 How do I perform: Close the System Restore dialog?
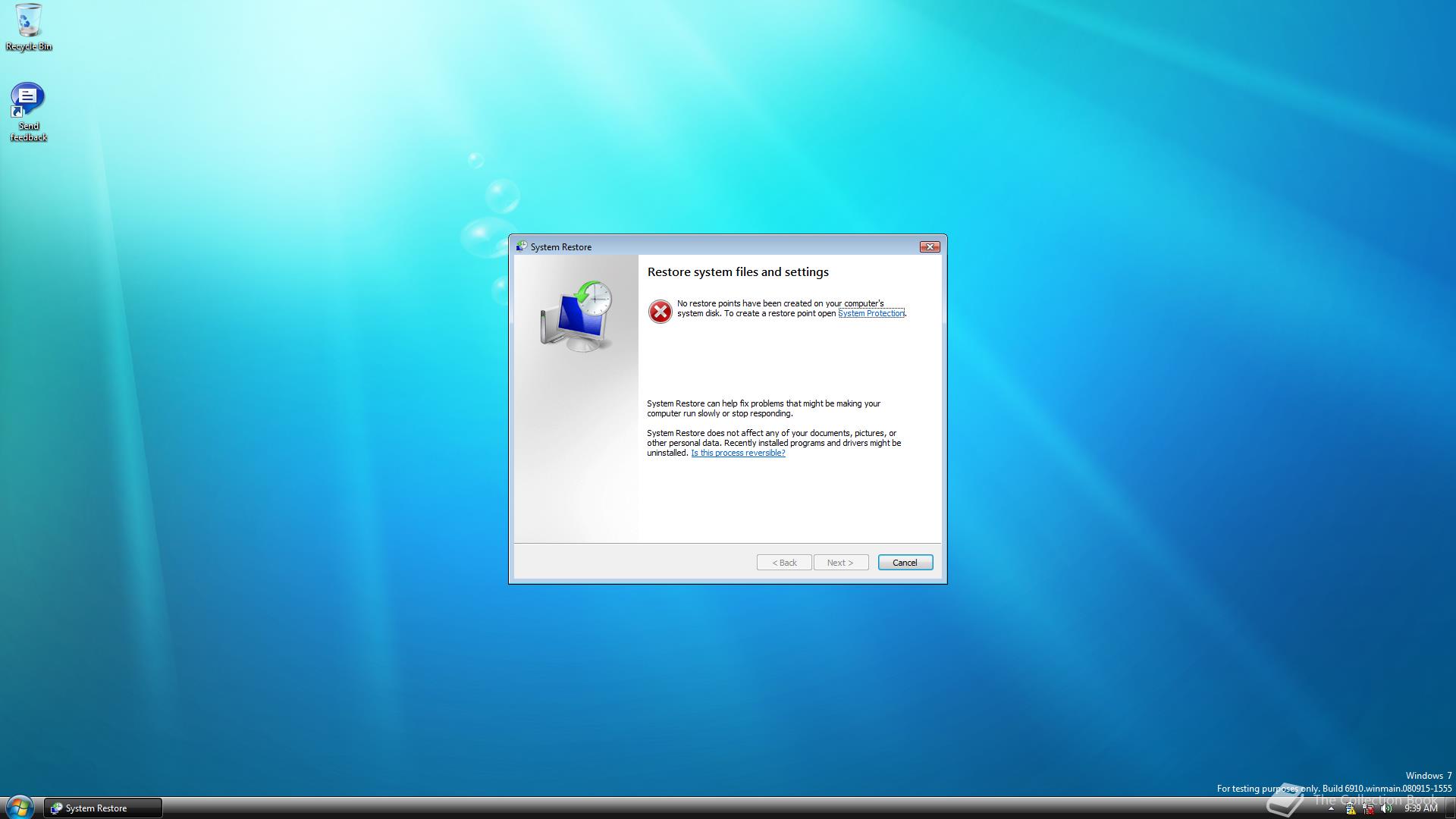(929, 246)
